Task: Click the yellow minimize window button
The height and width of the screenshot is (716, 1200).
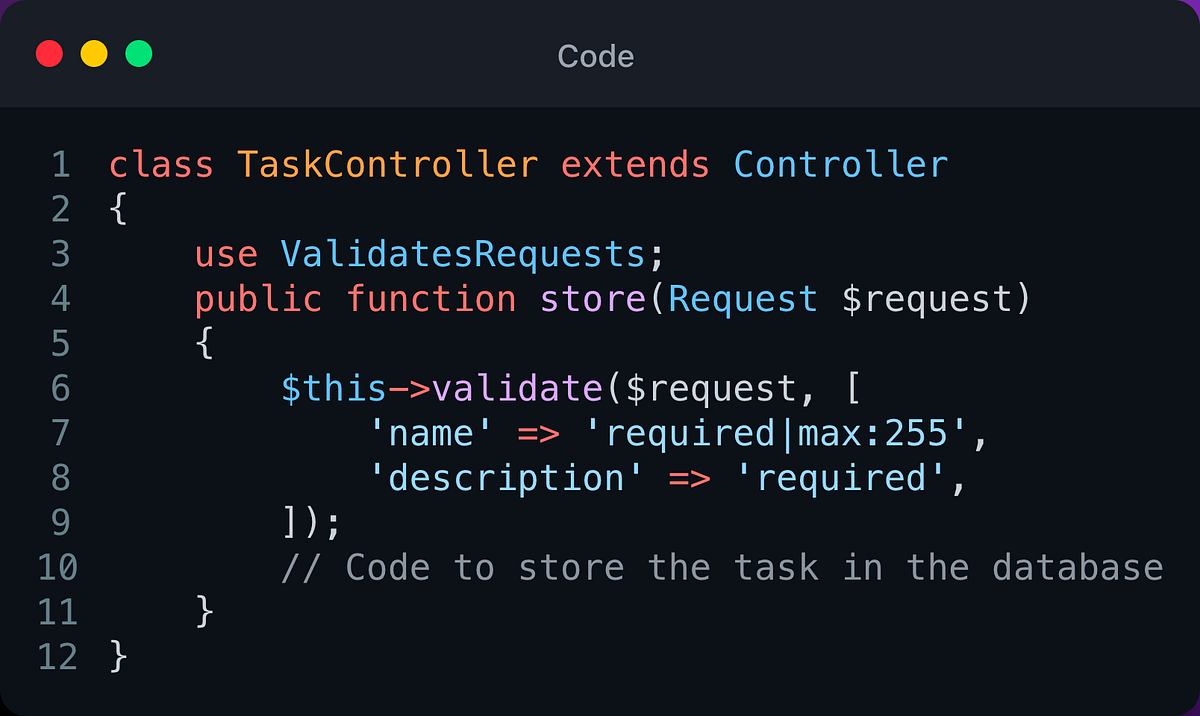Action: [94, 54]
